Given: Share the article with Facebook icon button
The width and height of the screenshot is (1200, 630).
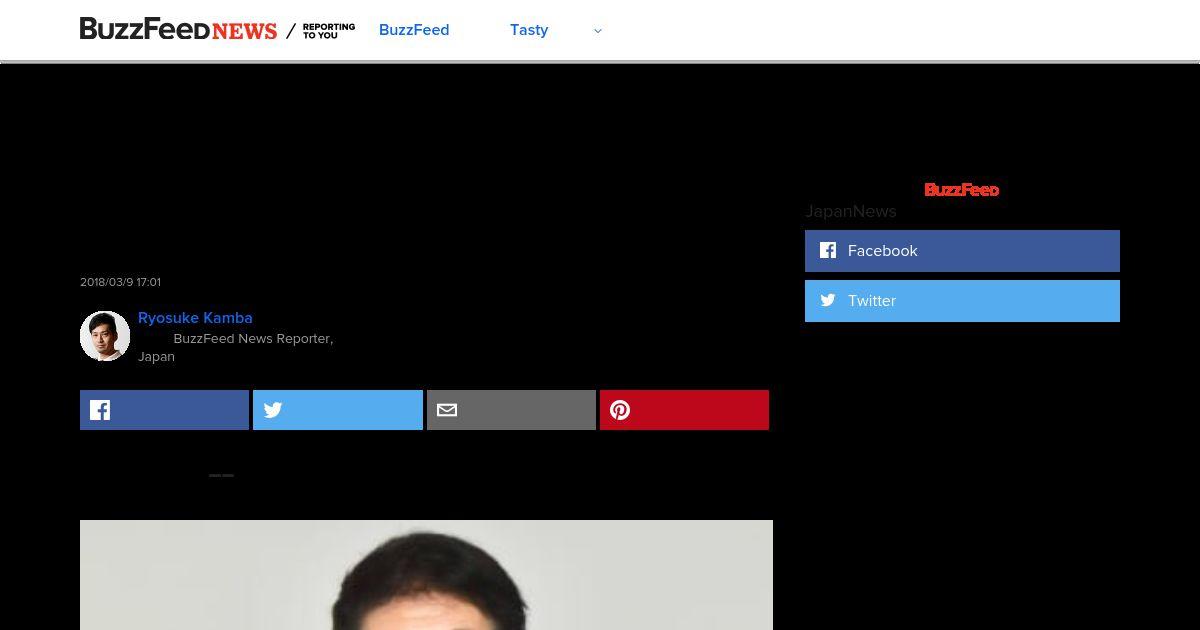Looking at the screenshot, I should click(x=164, y=410).
